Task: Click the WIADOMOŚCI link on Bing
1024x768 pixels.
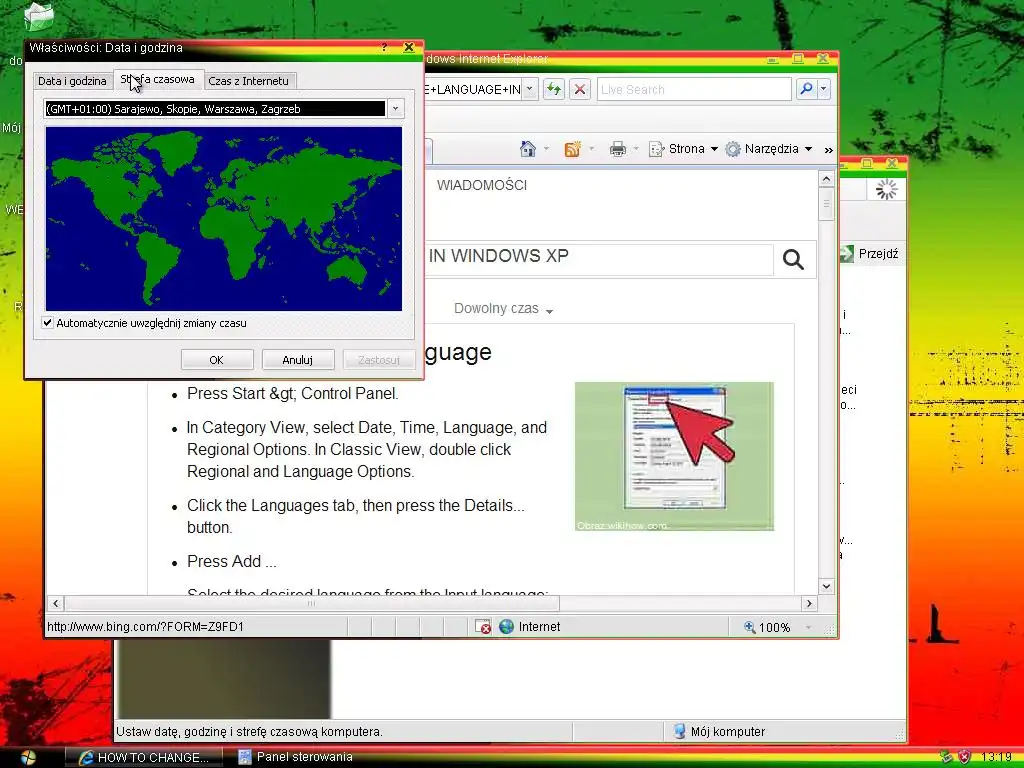Action: pos(482,185)
